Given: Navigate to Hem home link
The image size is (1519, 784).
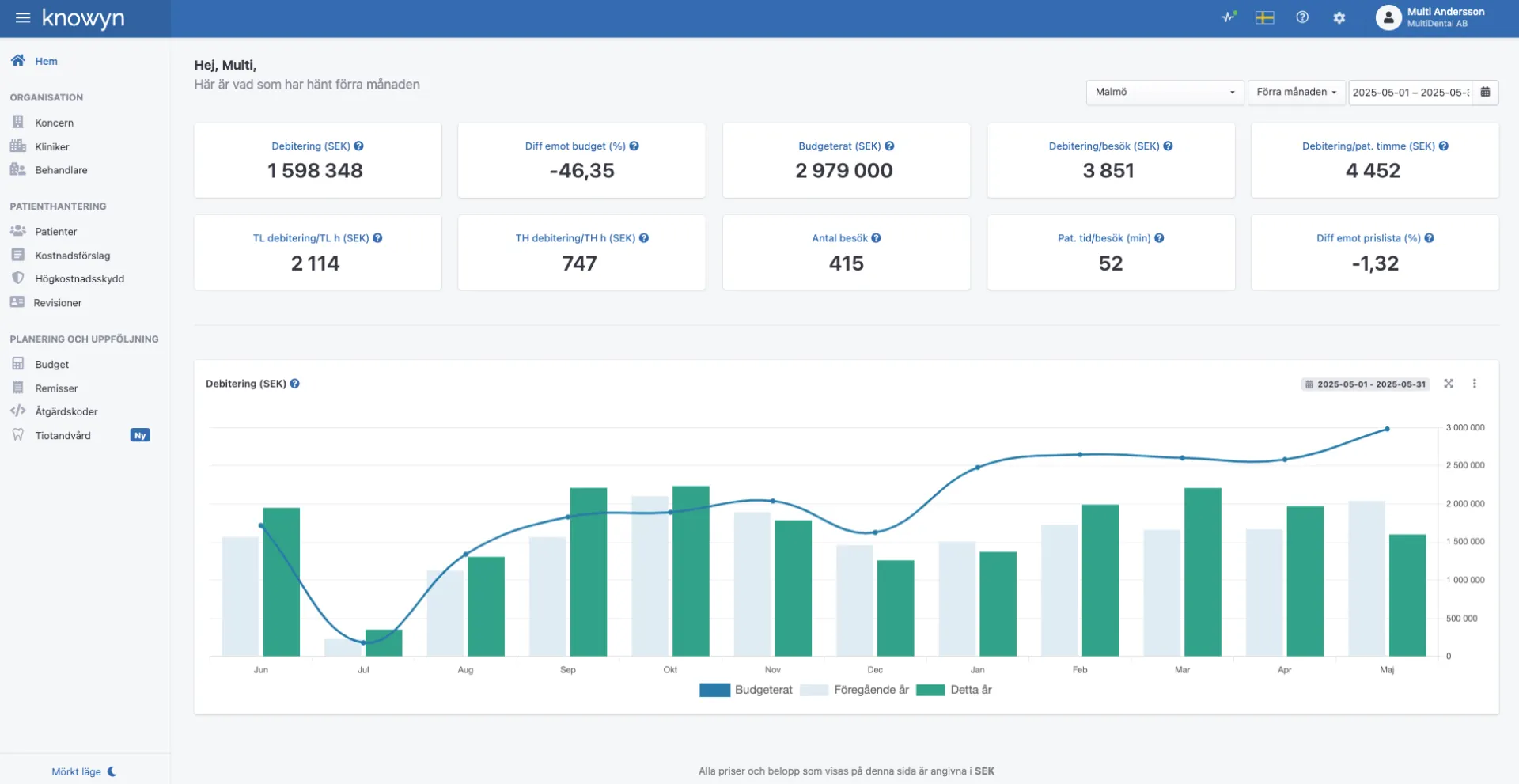Looking at the screenshot, I should [x=45, y=61].
